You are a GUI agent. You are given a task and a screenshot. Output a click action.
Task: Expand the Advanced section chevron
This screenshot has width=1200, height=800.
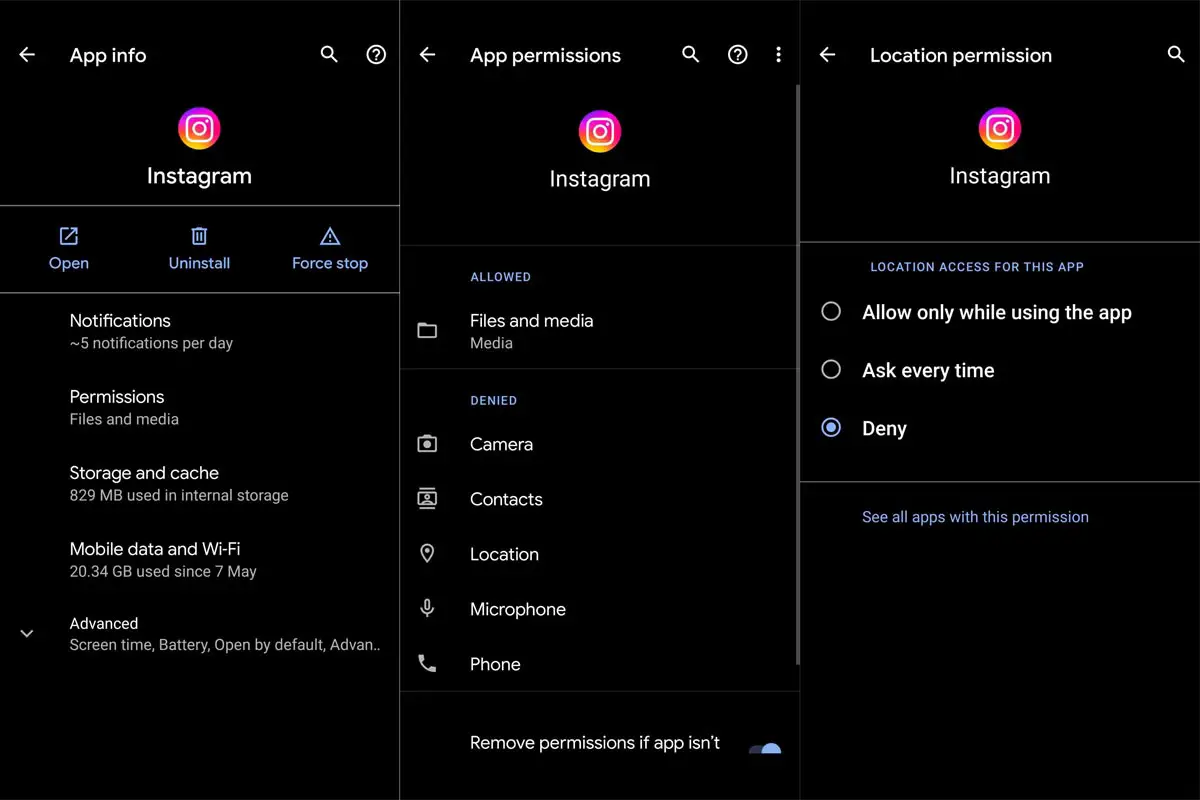click(x=27, y=633)
